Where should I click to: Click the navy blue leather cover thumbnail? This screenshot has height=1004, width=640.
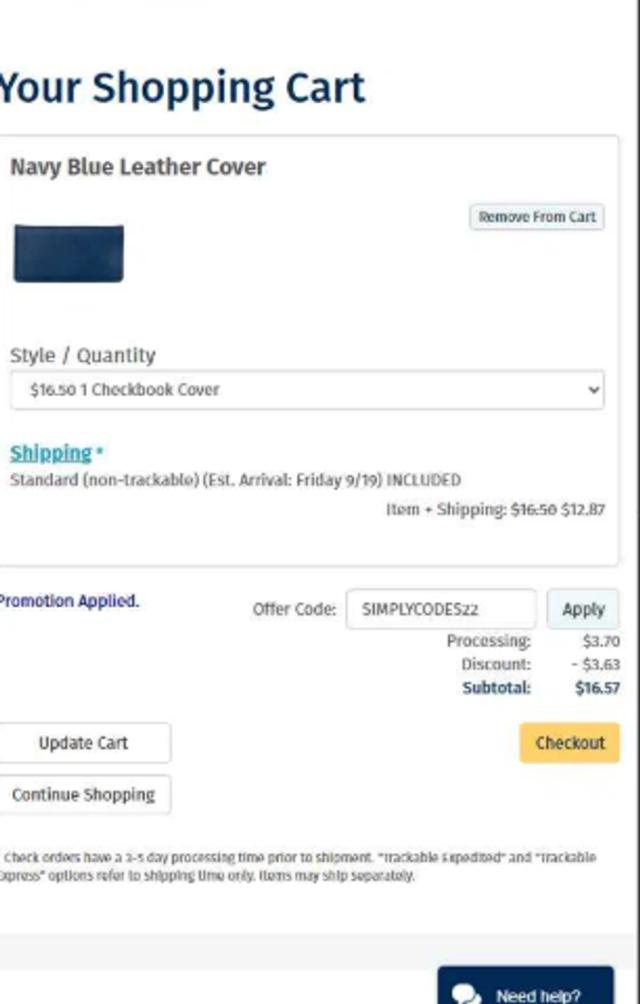pos(68,253)
